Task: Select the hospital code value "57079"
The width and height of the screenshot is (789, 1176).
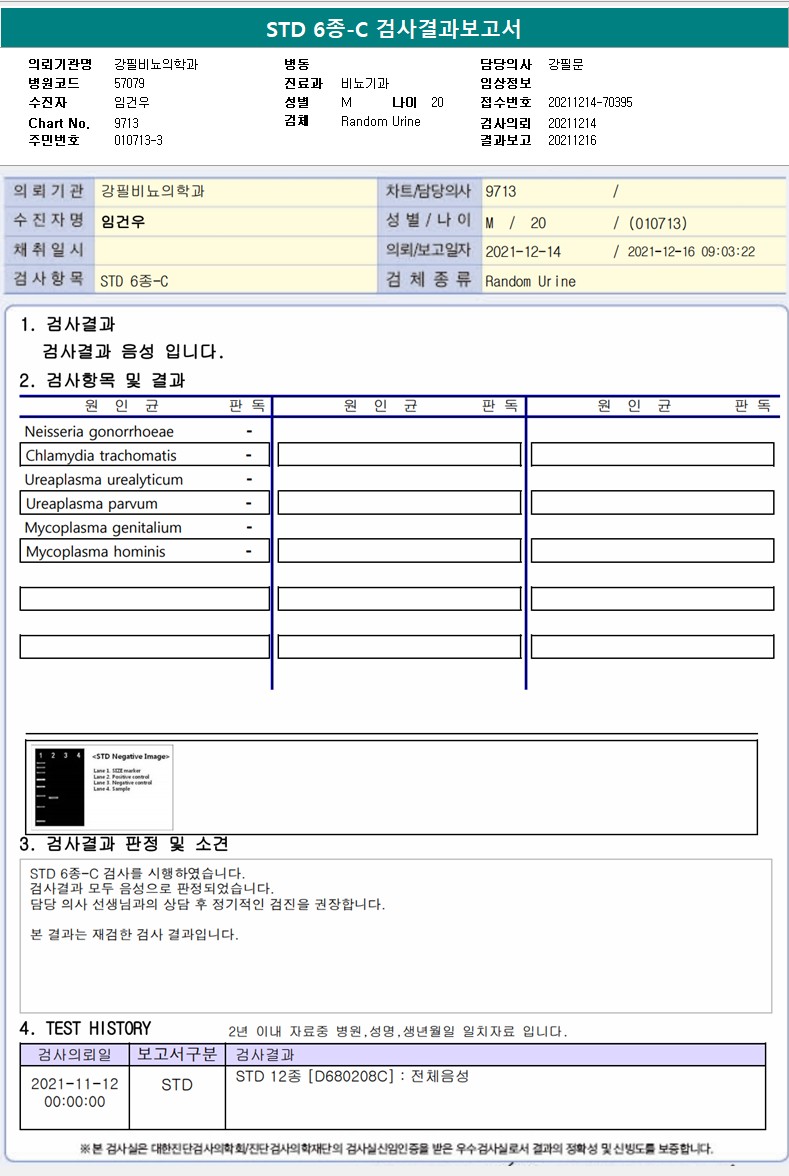Action: pyautogui.click(x=129, y=83)
